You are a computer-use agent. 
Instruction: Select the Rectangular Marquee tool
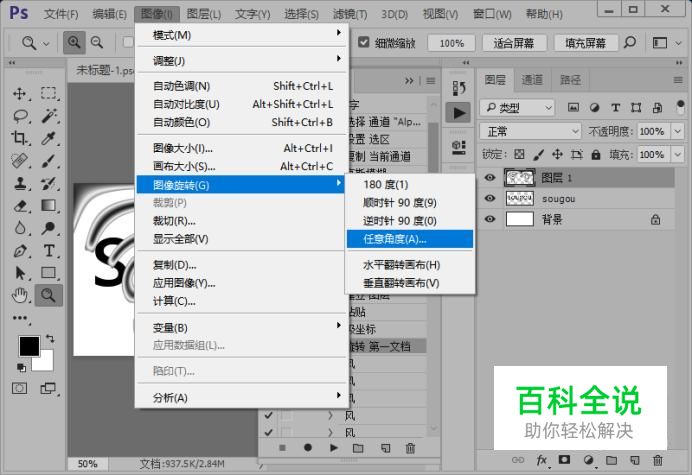(x=49, y=94)
